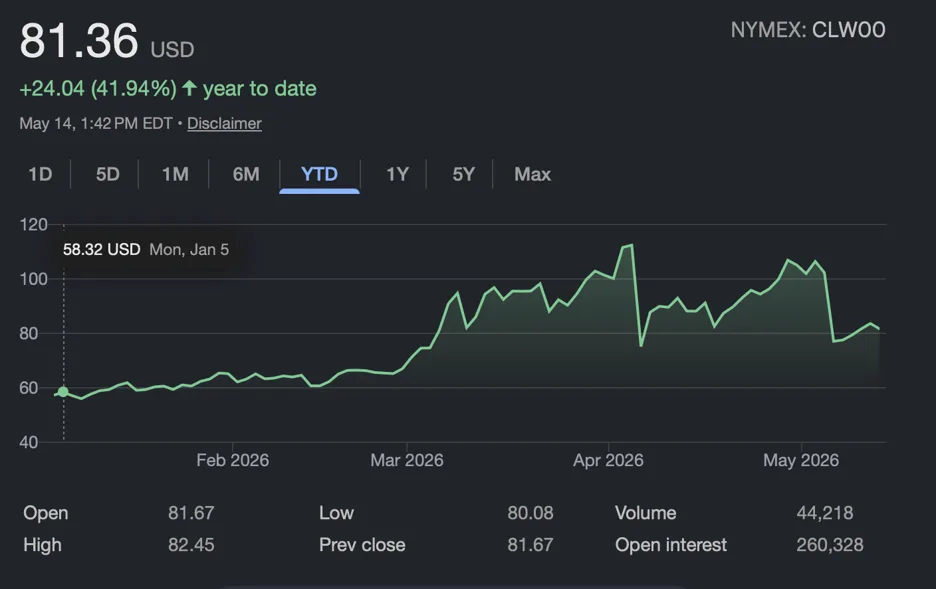Click the Open interest label
Viewport: 936px width, 589px height.
click(x=671, y=545)
